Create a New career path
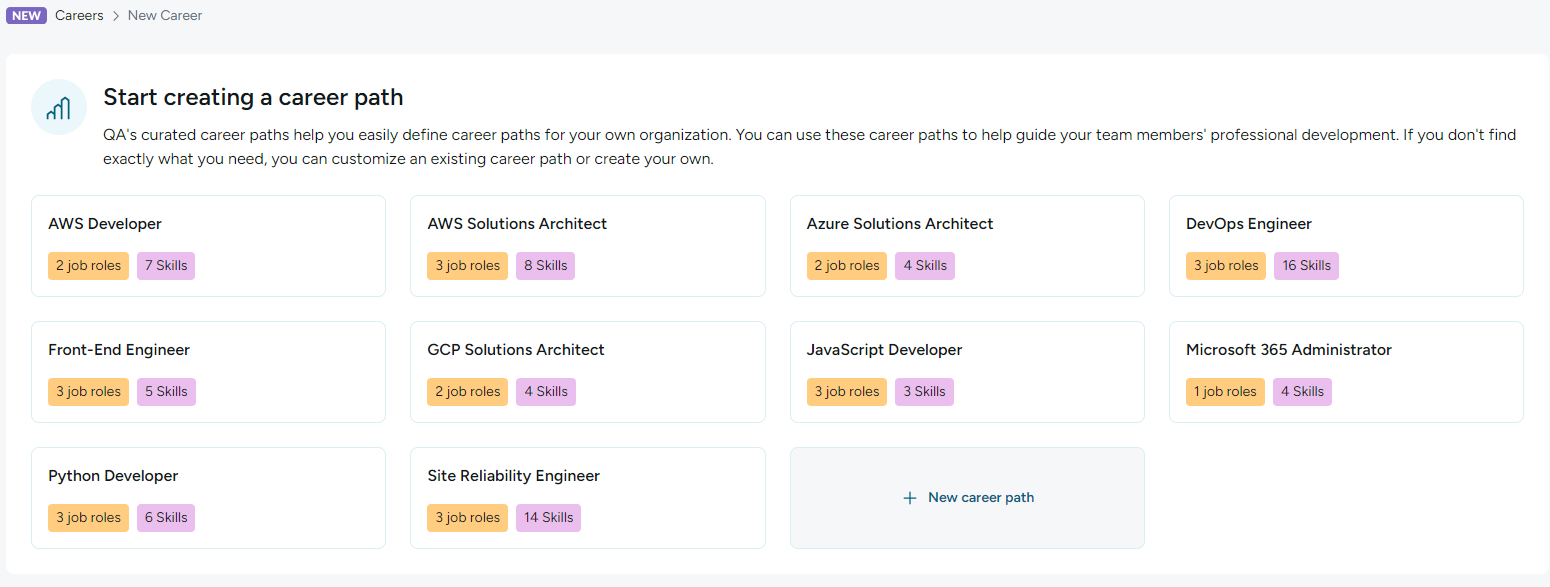 [967, 498]
